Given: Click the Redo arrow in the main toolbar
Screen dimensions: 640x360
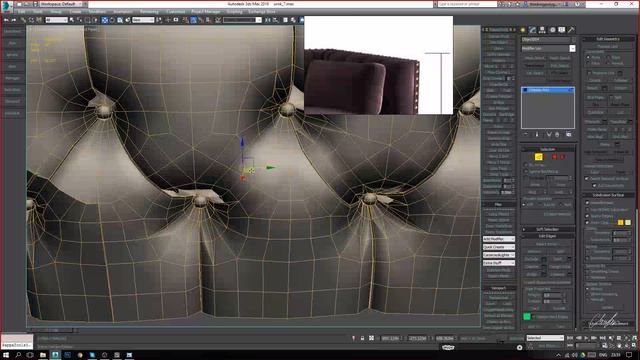Looking at the screenshot, I should pos(14,20).
